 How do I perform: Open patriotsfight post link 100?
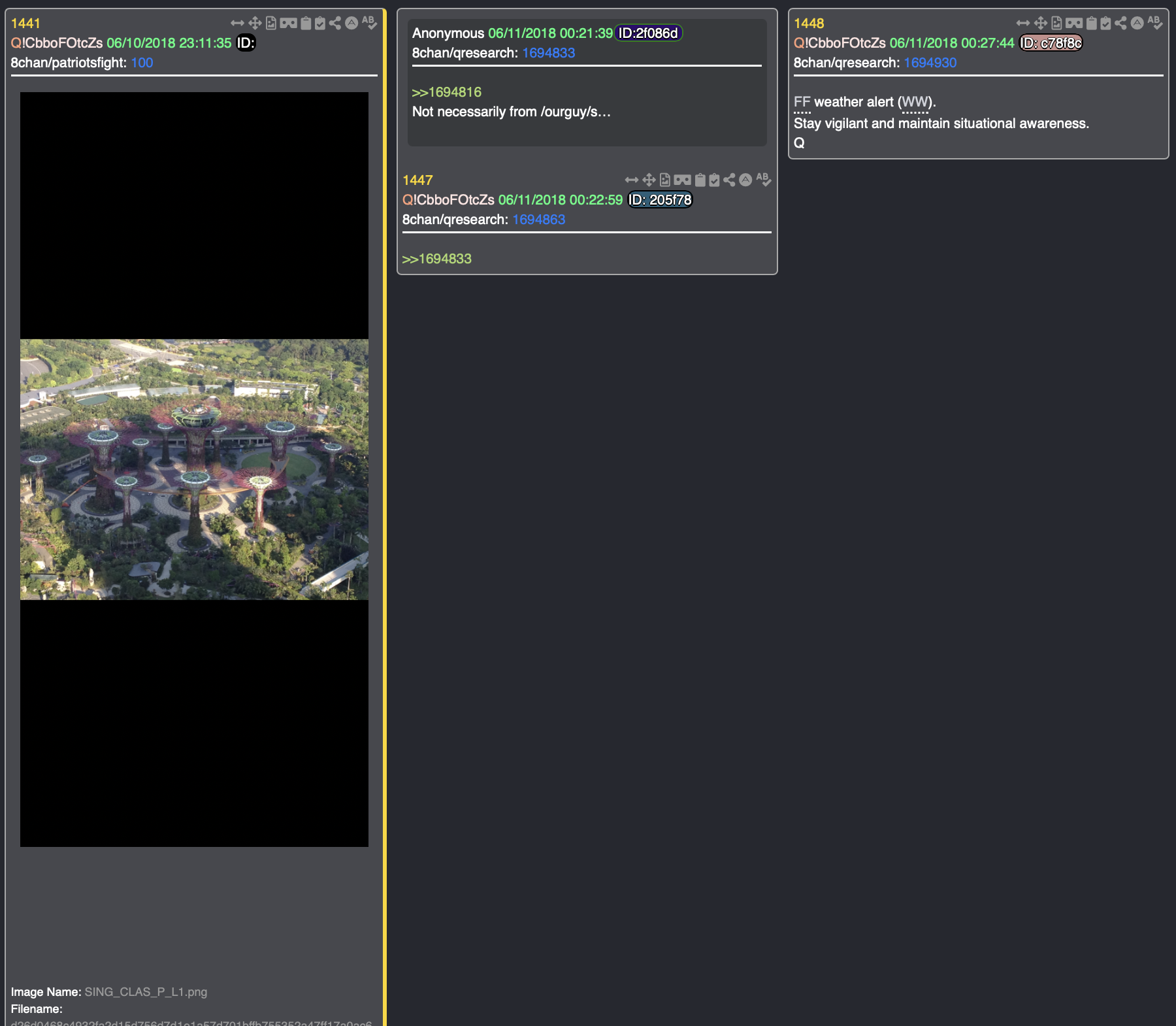pyautogui.click(x=142, y=63)
